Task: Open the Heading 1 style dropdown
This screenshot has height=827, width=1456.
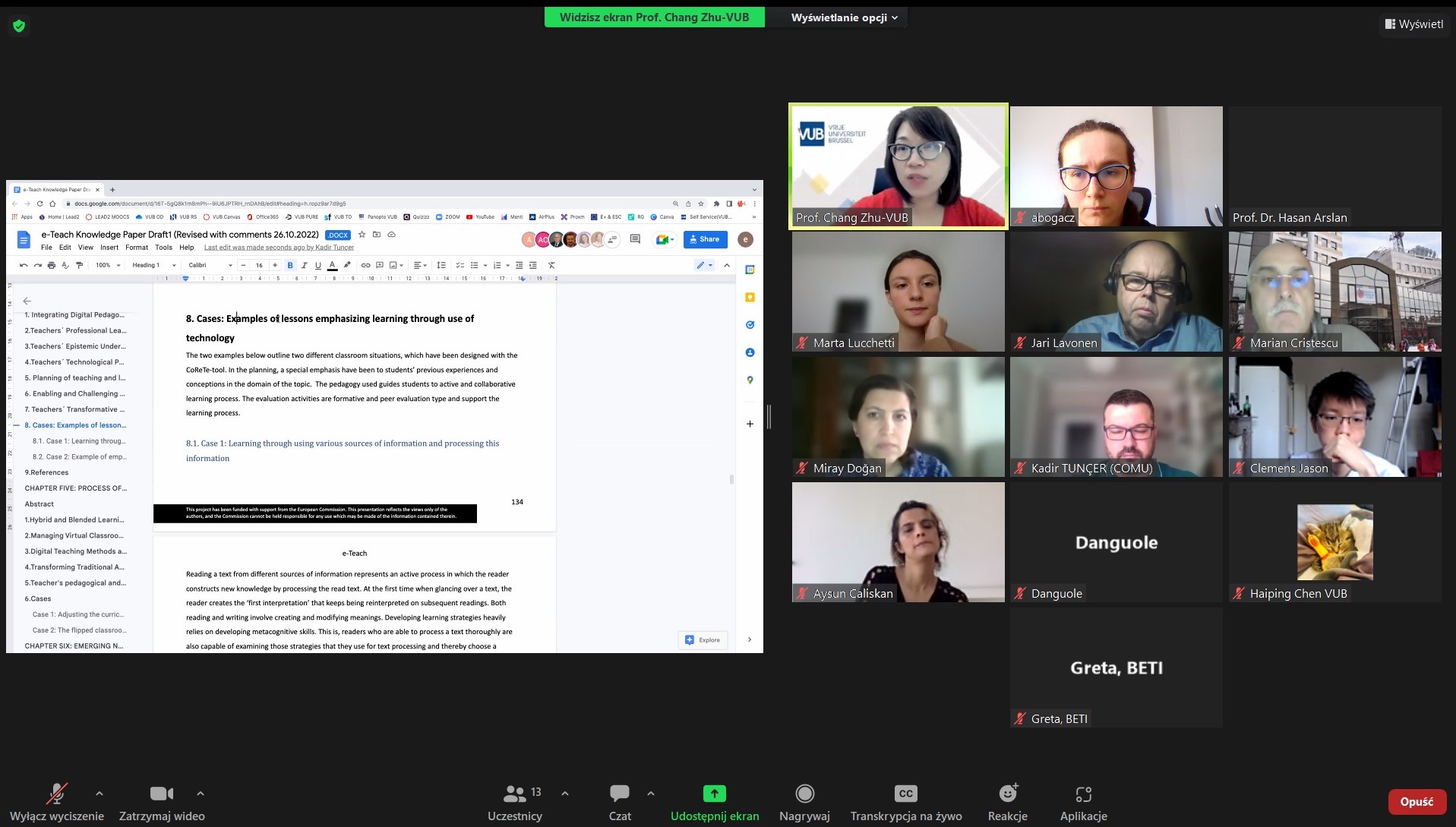Action: point(154,265)
